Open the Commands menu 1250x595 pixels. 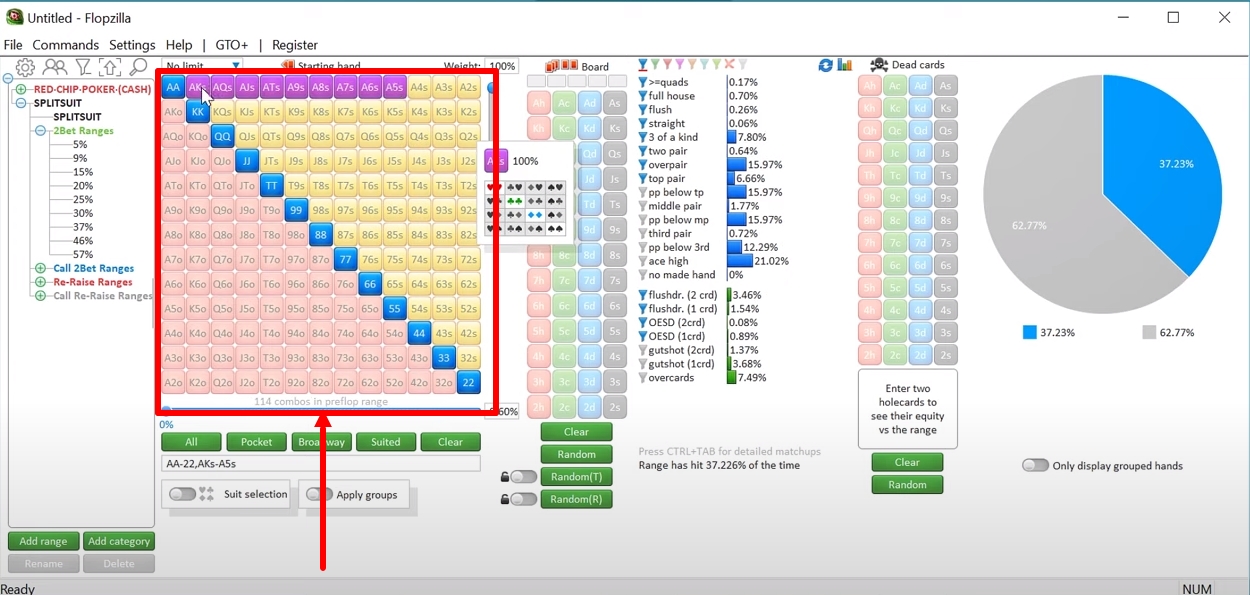click(65, 45)
